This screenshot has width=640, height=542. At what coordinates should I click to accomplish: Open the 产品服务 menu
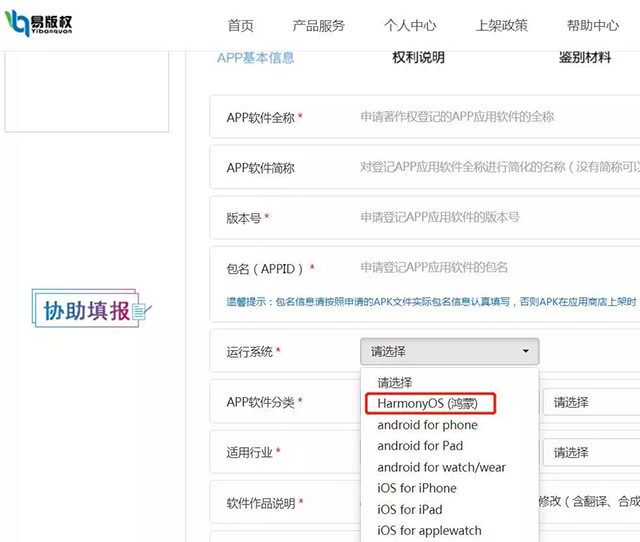[x=318, y=26]
